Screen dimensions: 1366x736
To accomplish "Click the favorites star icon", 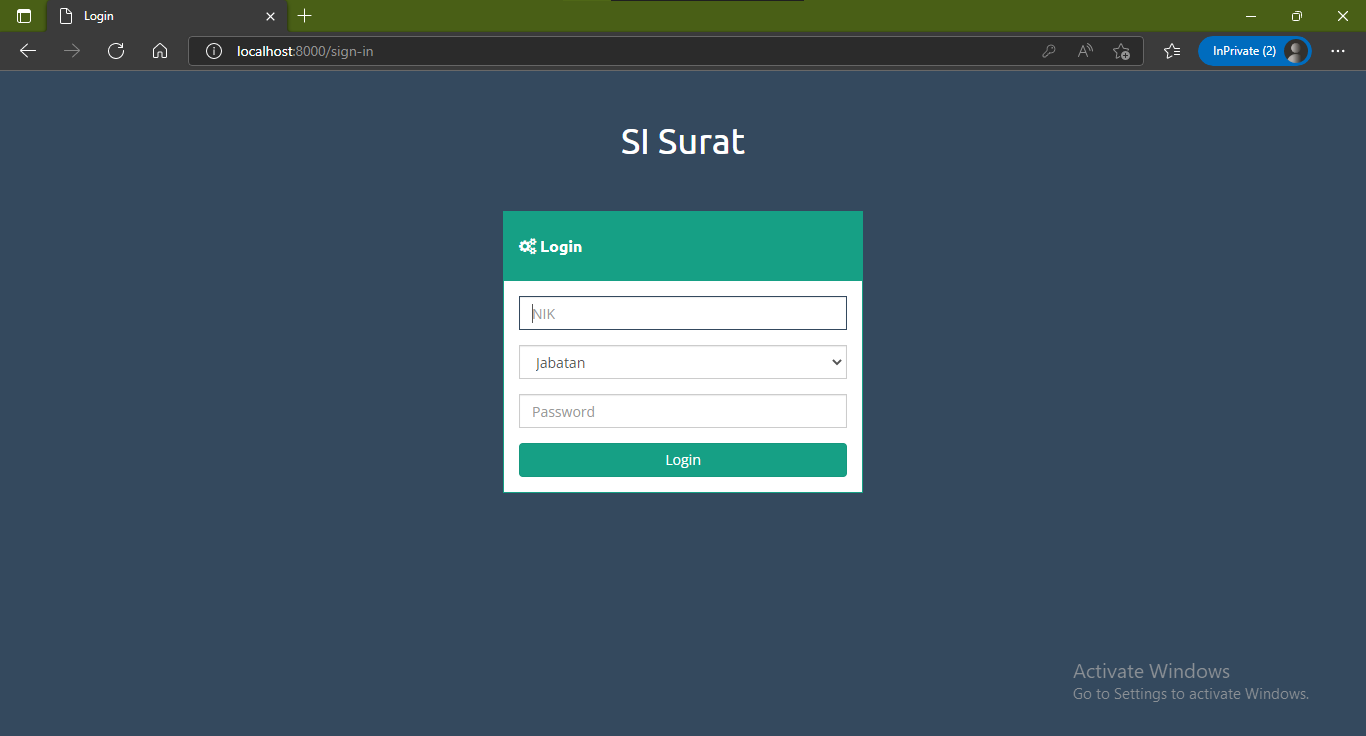I will pos(1121,51).
